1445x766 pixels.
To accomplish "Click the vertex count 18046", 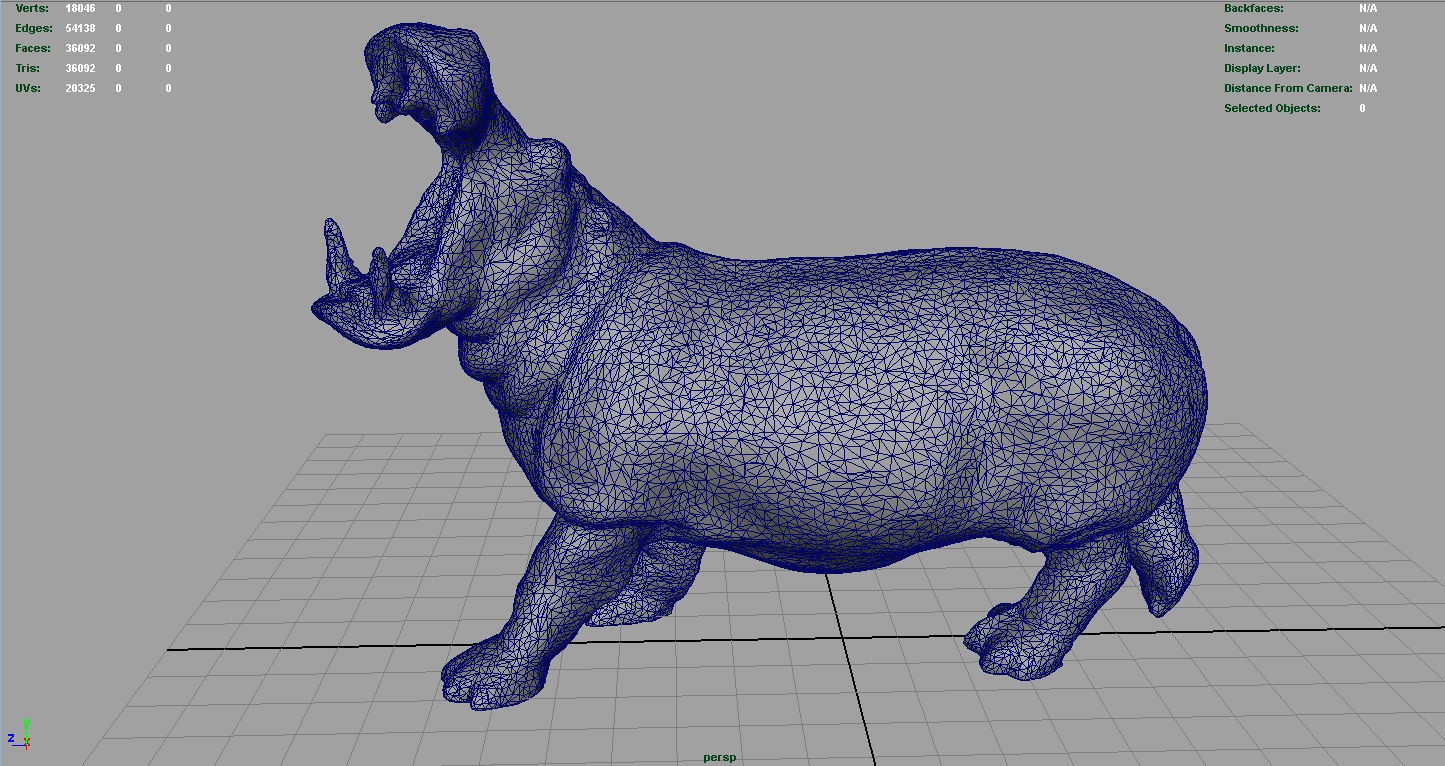I will tap(80, 8).
